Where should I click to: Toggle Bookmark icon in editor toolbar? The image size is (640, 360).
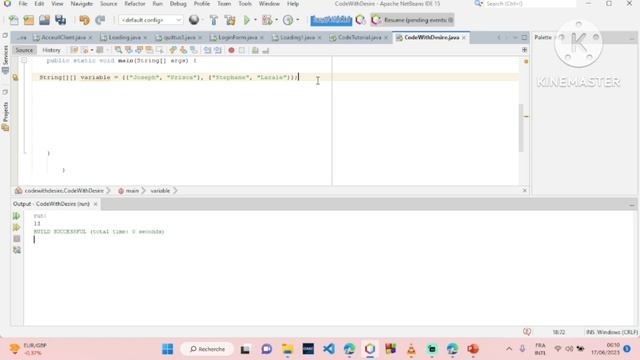pyautogui.click(x=194, y=50)
